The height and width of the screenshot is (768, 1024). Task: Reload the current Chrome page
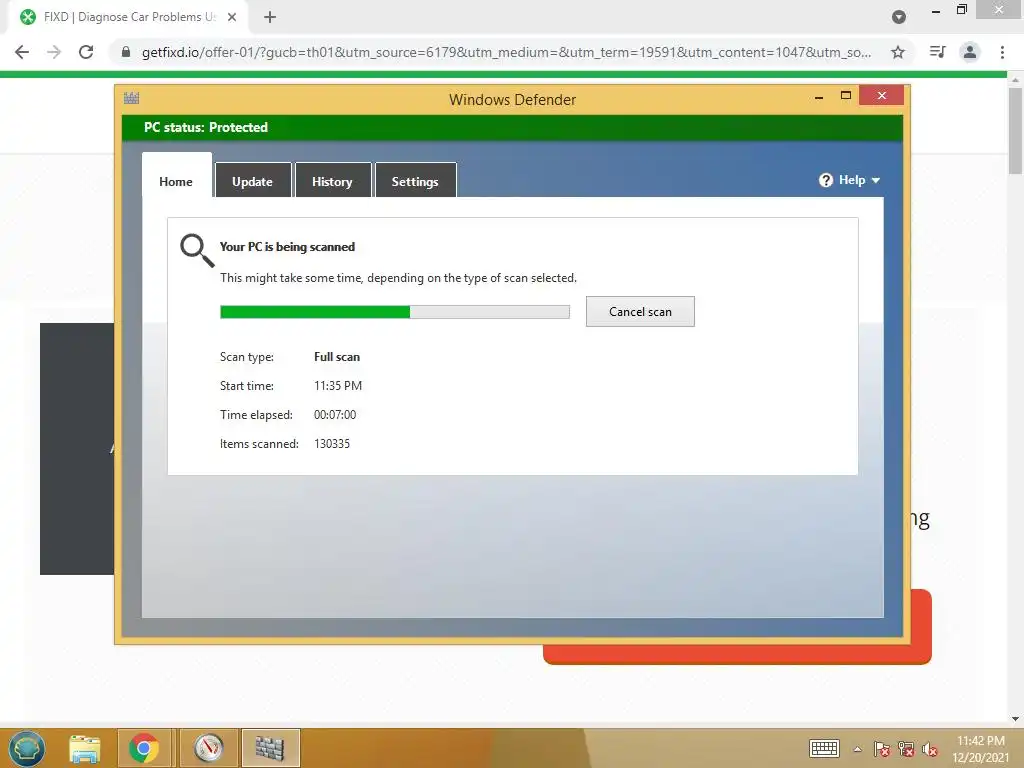86,52
